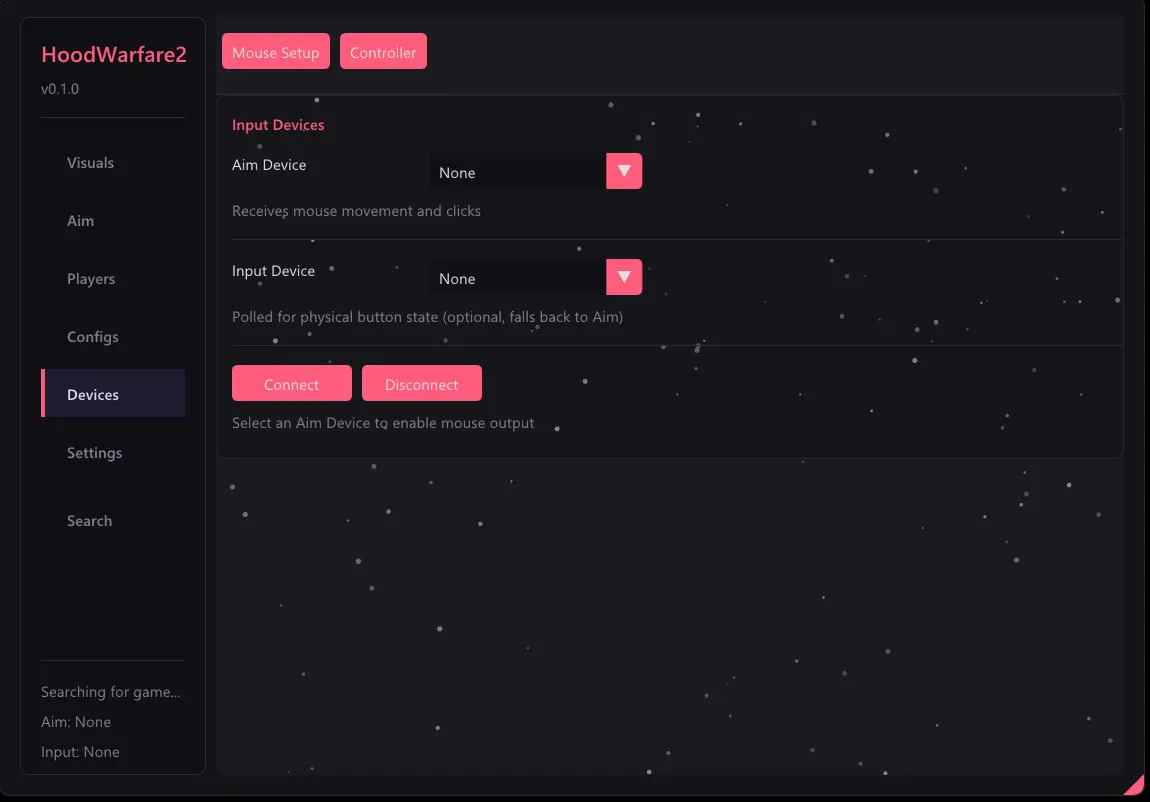
Task: Open the Search sidebar item
Action: pos(113,520)
